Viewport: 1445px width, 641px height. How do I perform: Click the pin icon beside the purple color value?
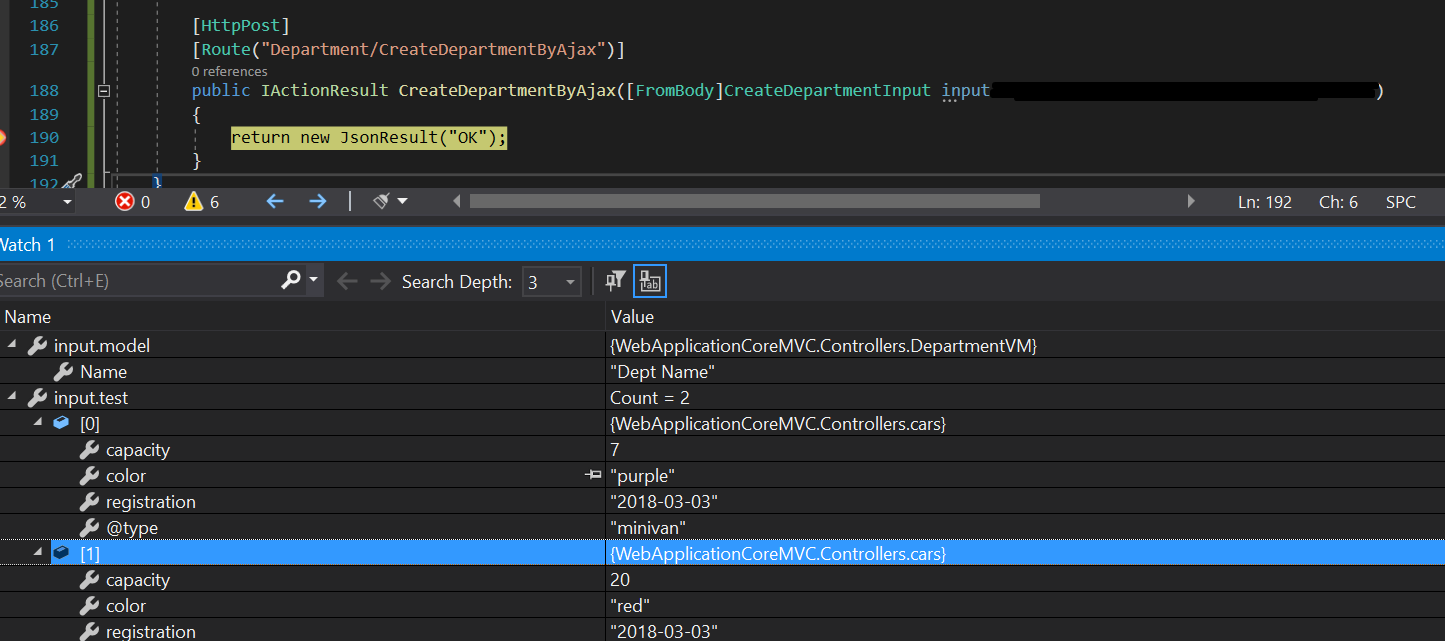[x=593, y=476]
